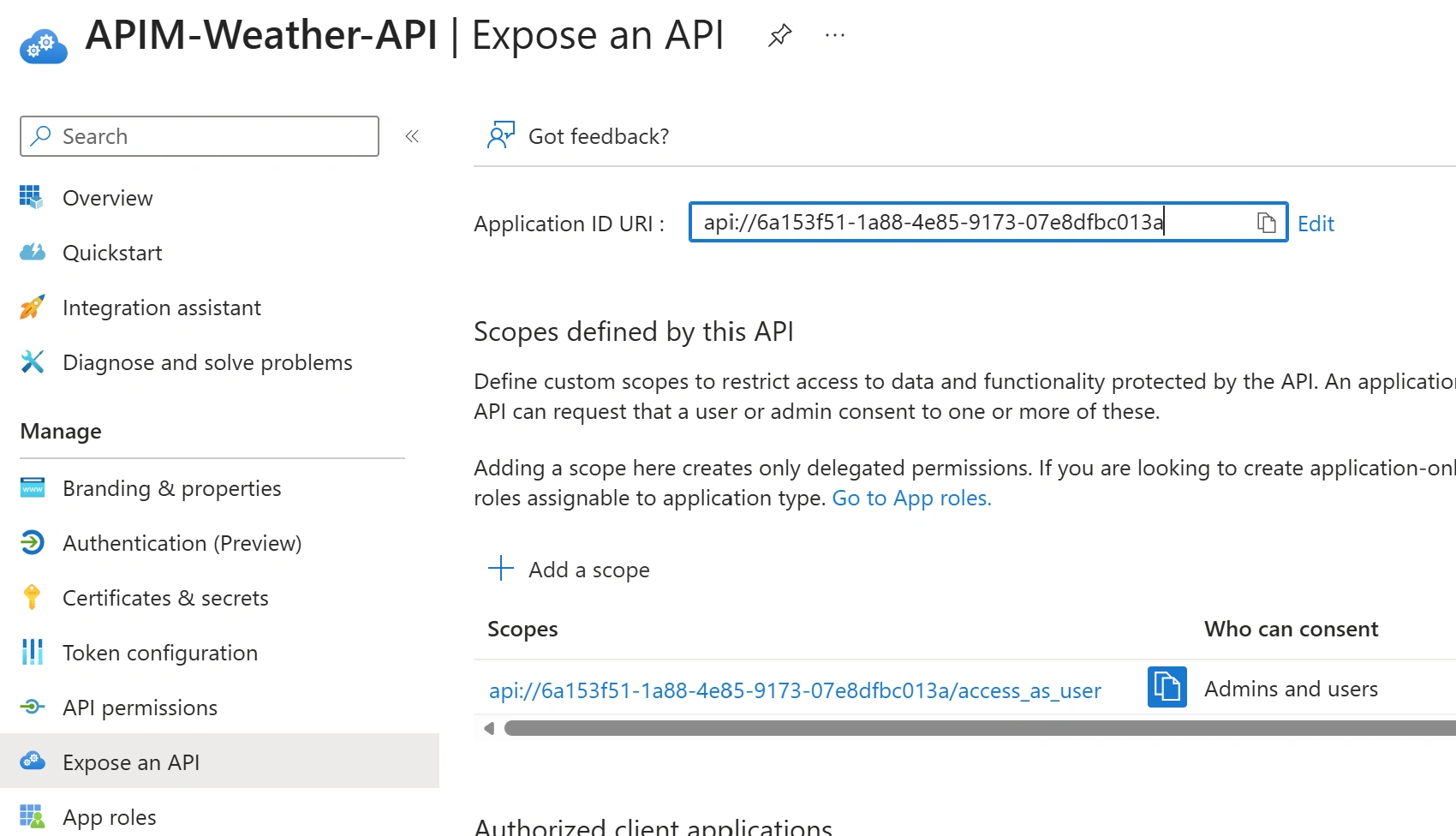Viewport: 1456px width, 836px height.
Task: Click the Diagnose and solve problems tools icon
Action: click(32, 362)
